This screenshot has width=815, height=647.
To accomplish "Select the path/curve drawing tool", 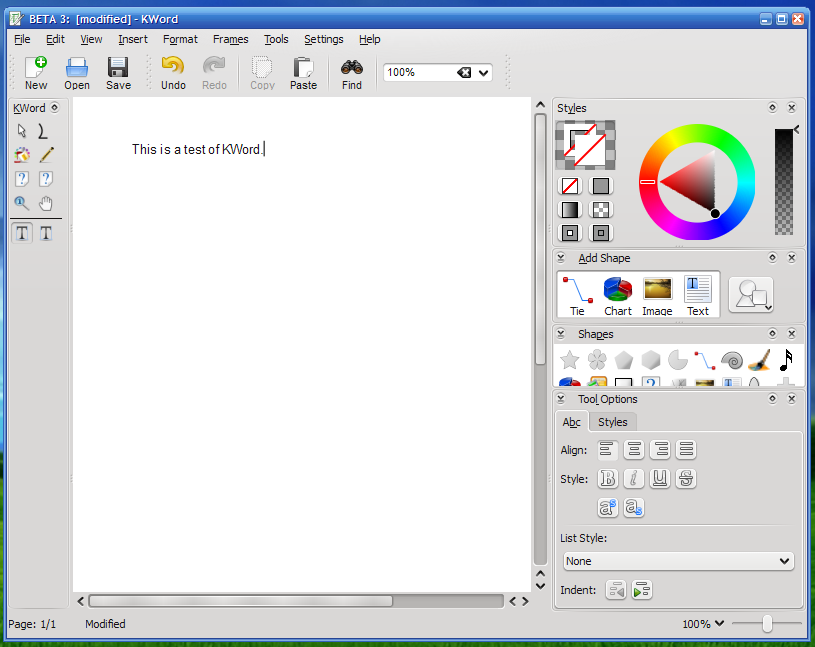I will click(x=44, y=130).
